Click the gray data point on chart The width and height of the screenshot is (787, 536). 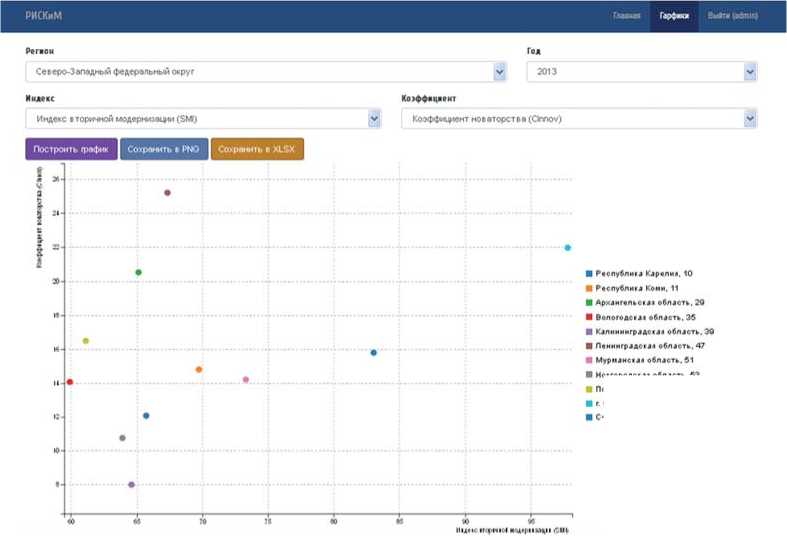(x=122, y=438)
